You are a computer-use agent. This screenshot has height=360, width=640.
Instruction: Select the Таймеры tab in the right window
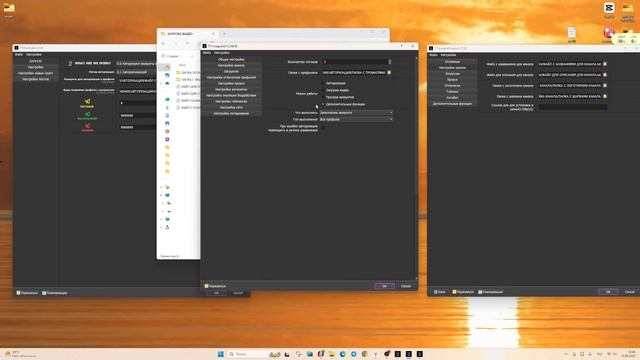point(452,92)
